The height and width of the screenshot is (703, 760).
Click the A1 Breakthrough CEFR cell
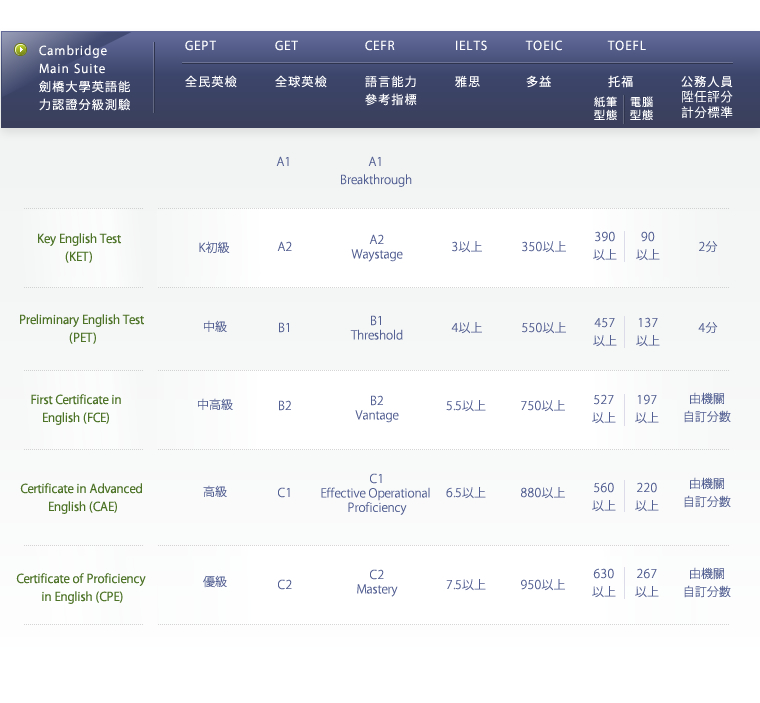coord(376,171)
